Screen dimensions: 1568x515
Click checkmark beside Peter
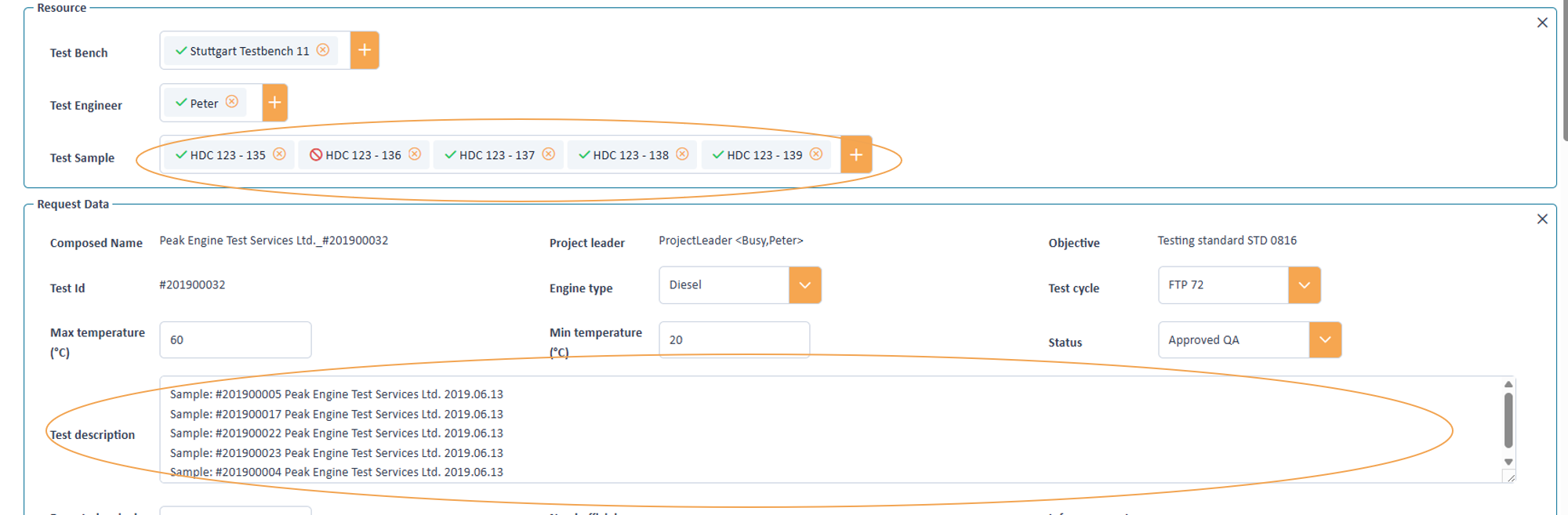pyautogui.click(x=181, y=103)
